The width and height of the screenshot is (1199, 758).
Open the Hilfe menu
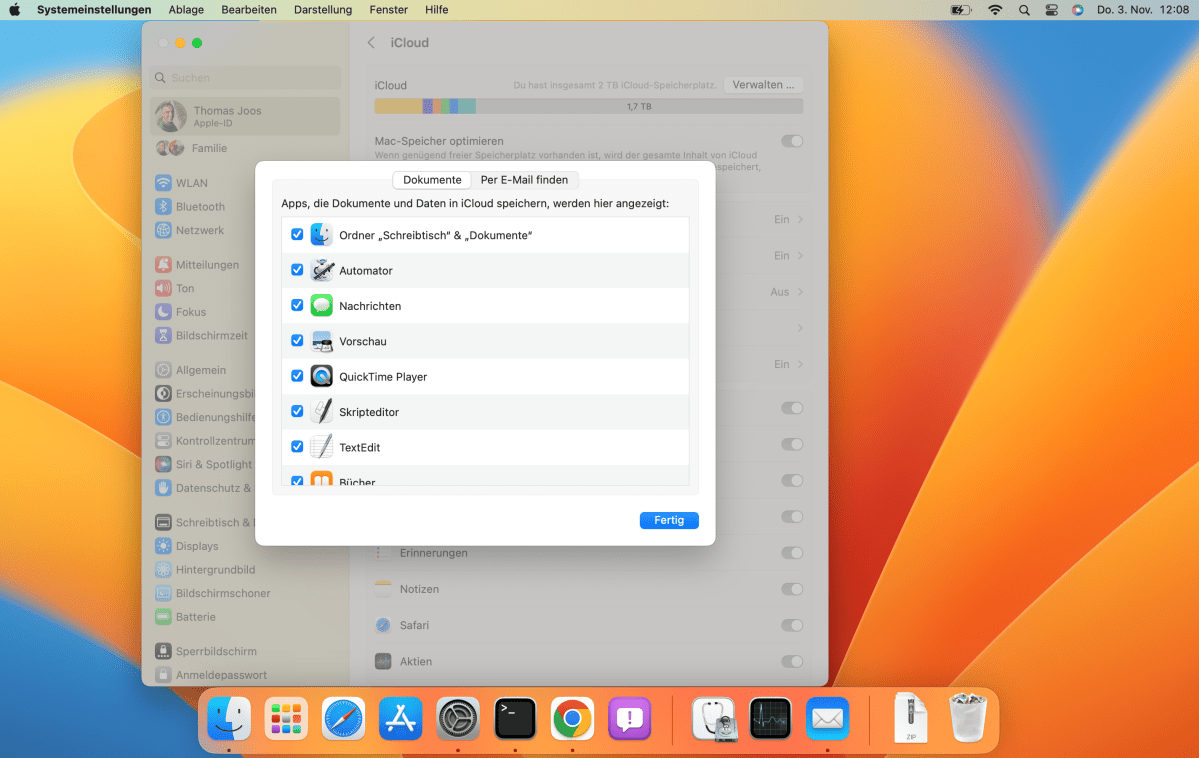[437, 10]
